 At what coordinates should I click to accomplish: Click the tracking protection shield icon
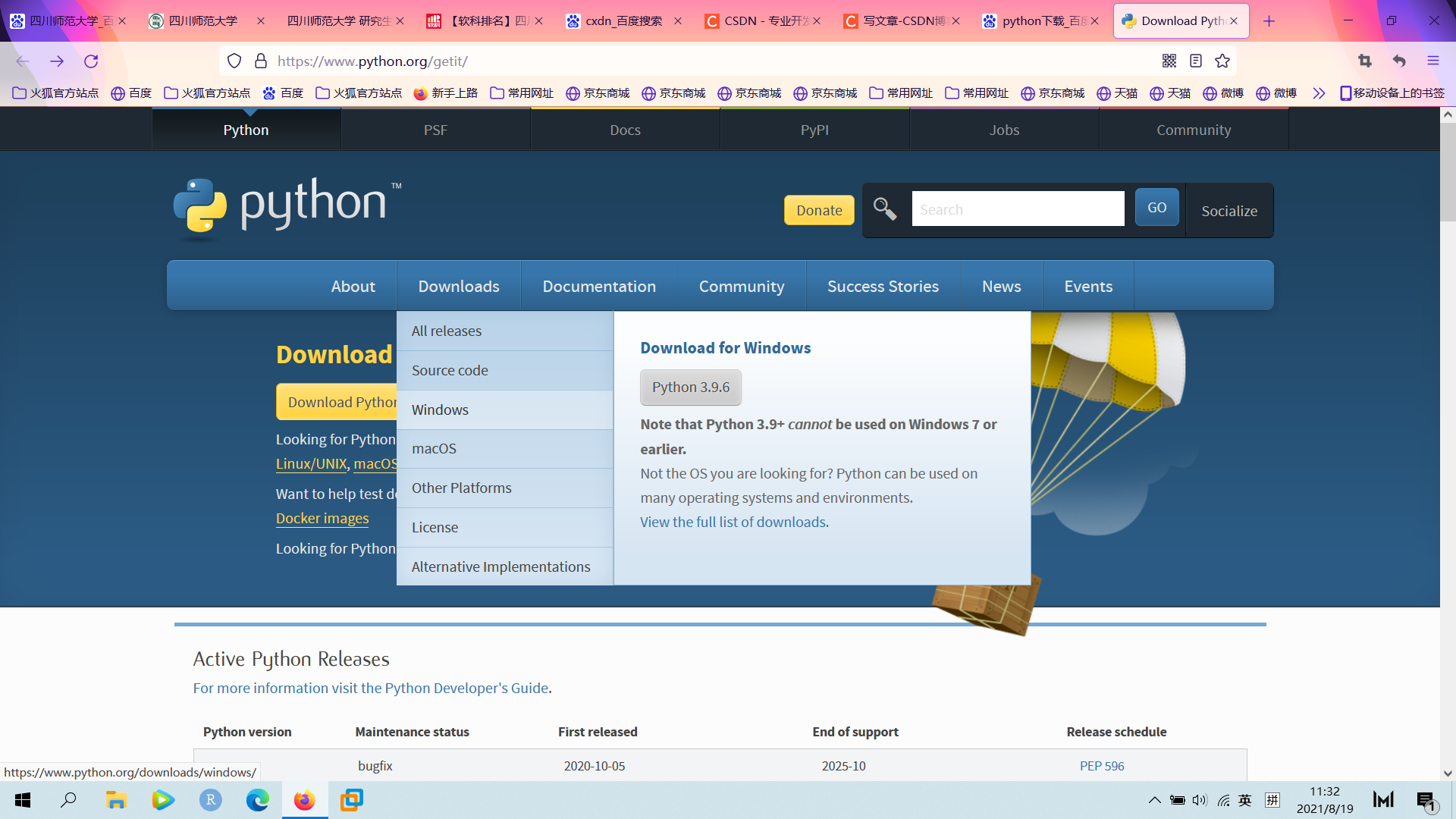[234, 61]
